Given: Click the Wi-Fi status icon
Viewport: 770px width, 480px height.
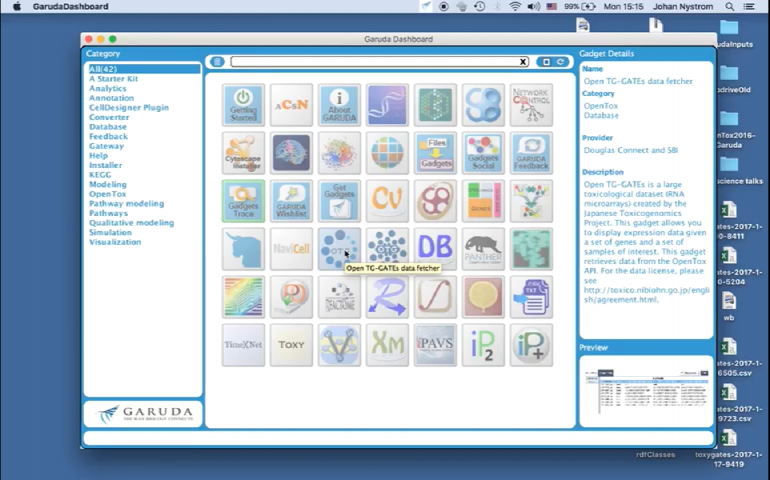Looking at the screenshot, I should click(515, 6).
